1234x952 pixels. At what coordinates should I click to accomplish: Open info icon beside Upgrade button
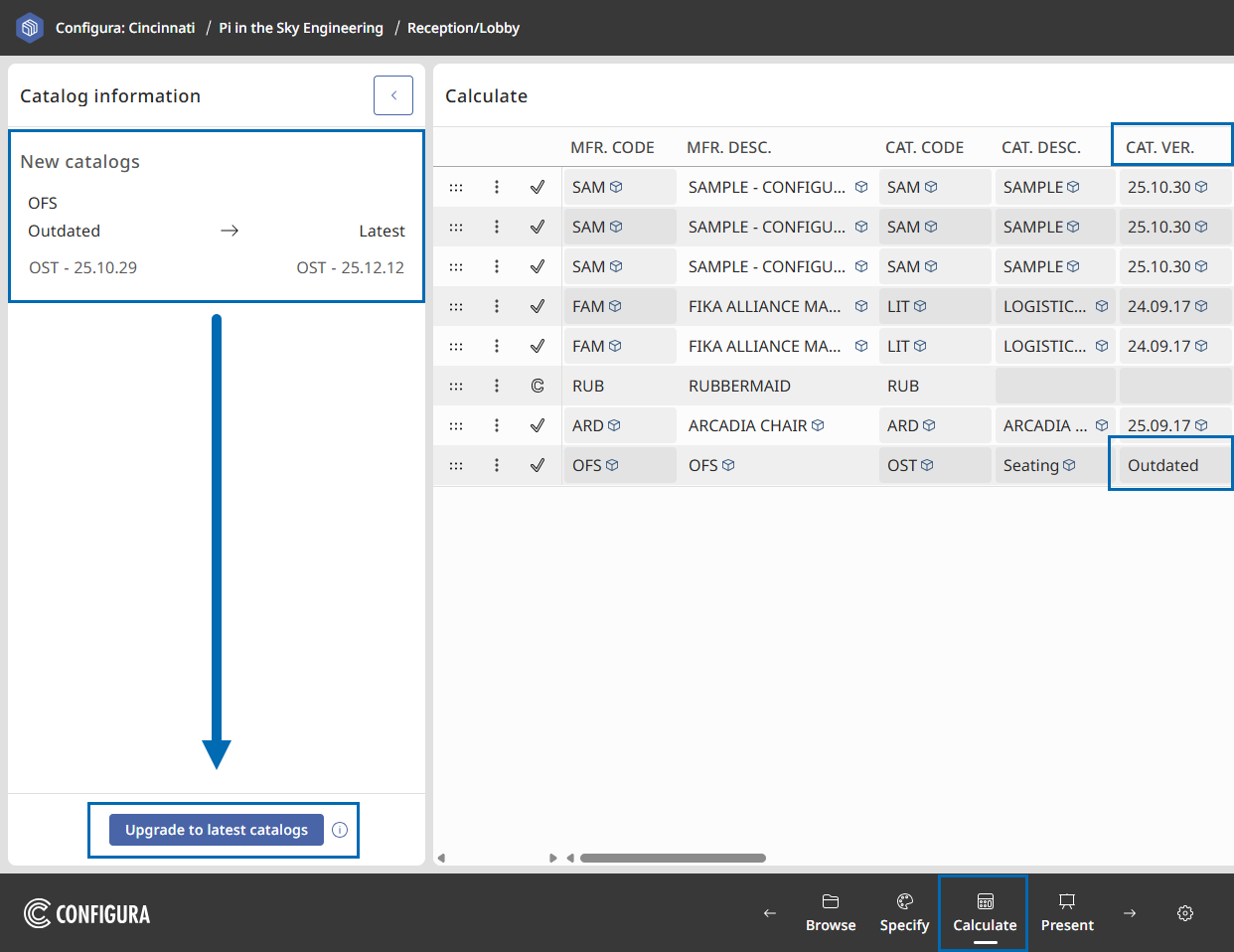coord(340,830)
